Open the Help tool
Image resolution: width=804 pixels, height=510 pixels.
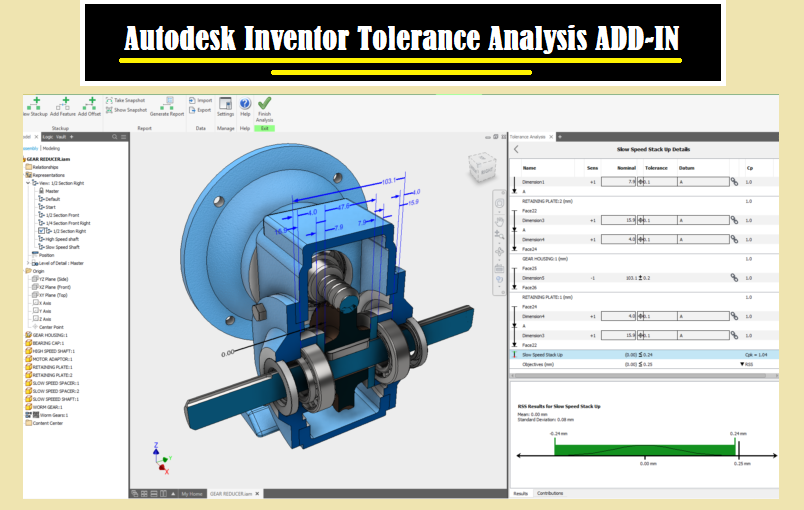tap(245, 107)
